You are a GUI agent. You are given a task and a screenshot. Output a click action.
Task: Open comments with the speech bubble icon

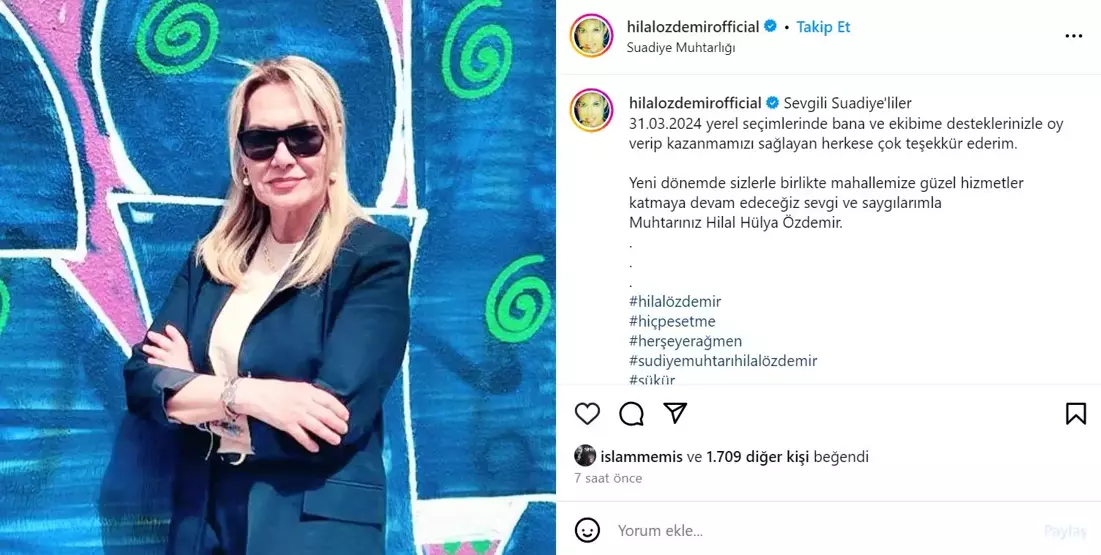[x=631, y=414]
